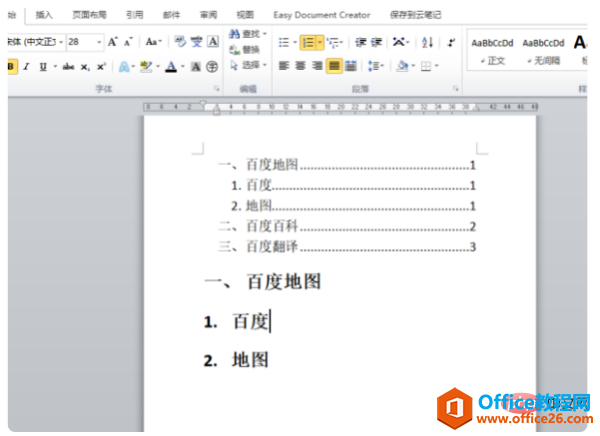Toggle italic formatting
The height and width of the screenshot is (436, 600).
[26, 67]
